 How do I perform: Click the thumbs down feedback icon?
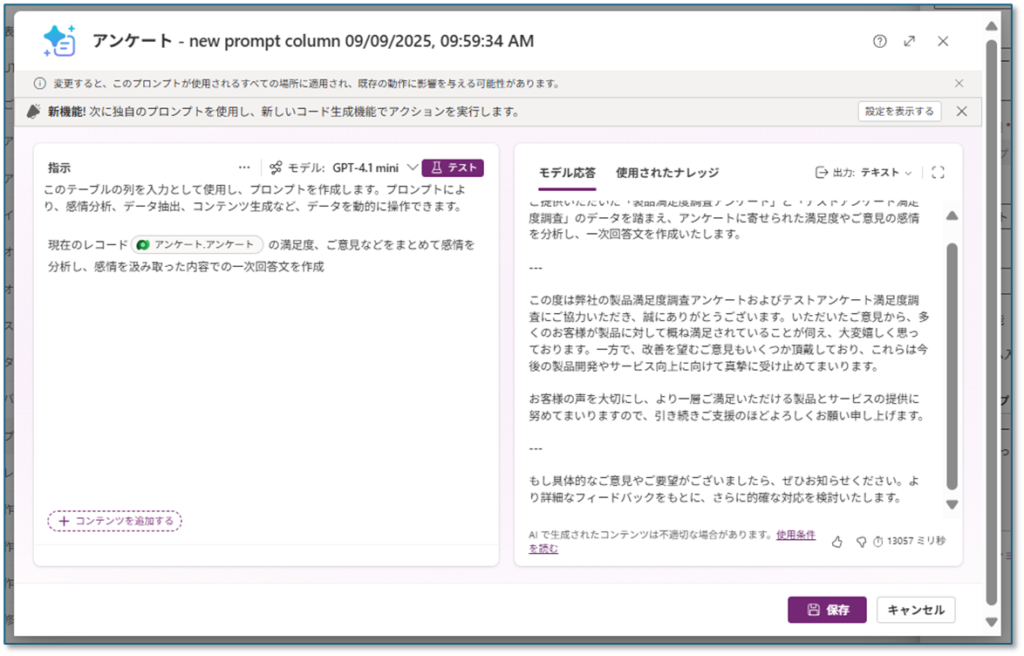[x=860, y=541]
